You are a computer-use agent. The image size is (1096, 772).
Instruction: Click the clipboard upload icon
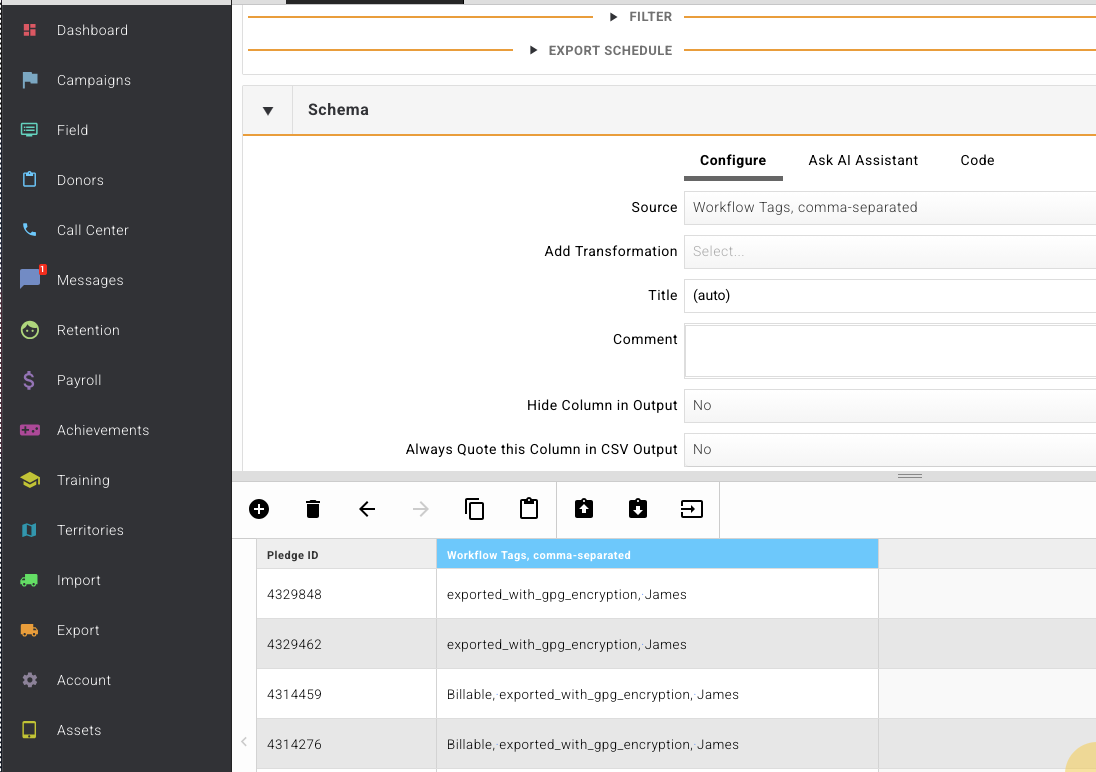(x=583, y=508)
